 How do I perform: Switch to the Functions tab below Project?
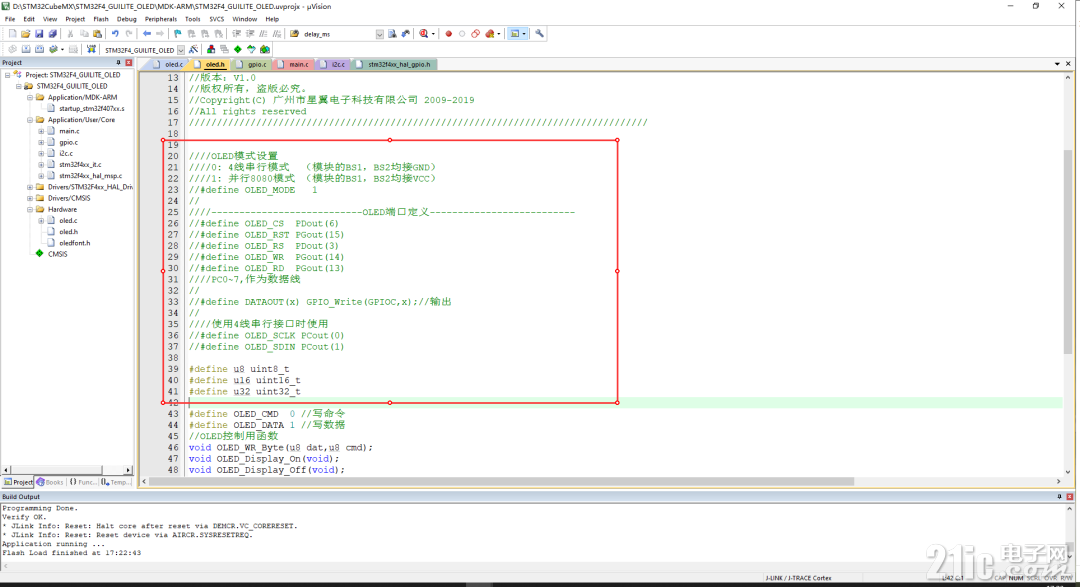coord(83,482)
